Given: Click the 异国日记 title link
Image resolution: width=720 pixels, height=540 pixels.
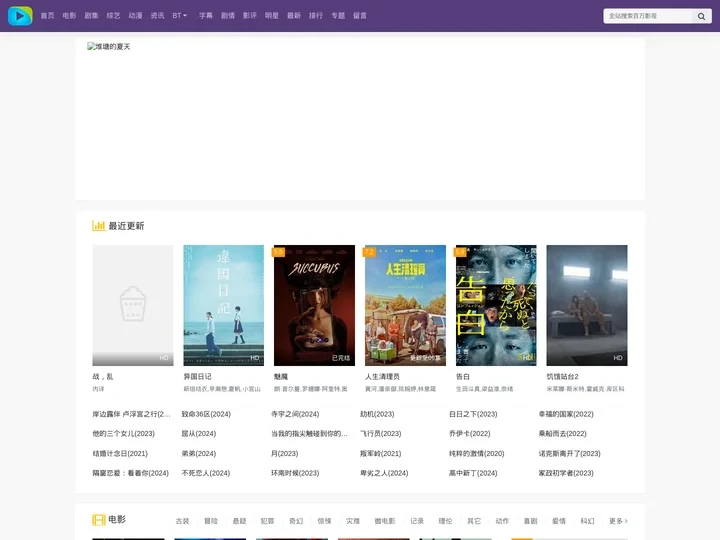Looking at the screenshot, I should [197, 377].
